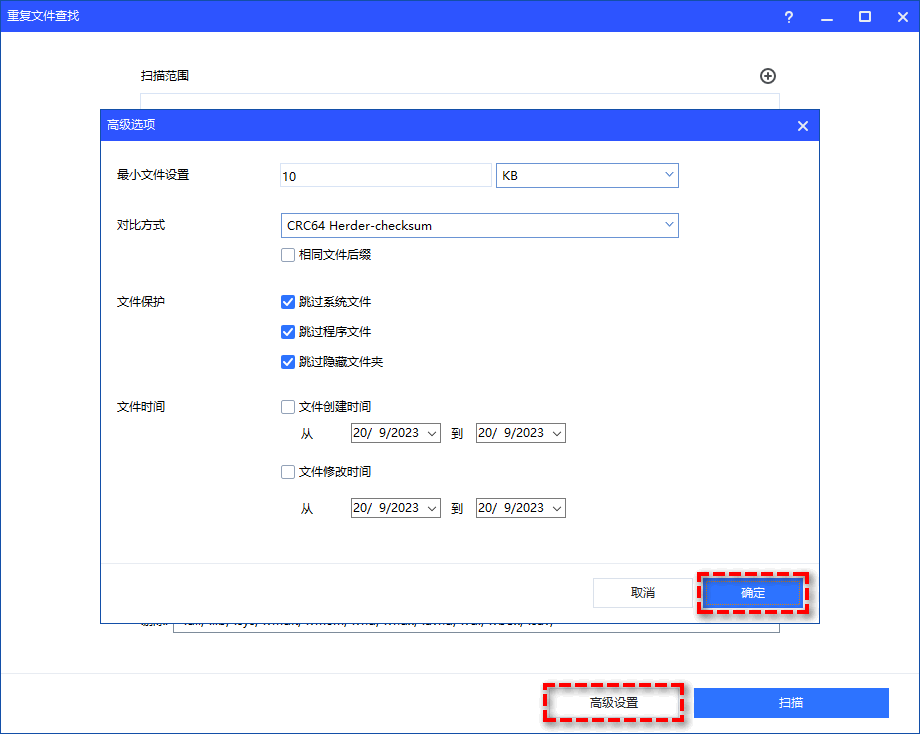
Task: Open the 高级设置 advanced settings
Action: pyautogui.click(x=613, y=703)
